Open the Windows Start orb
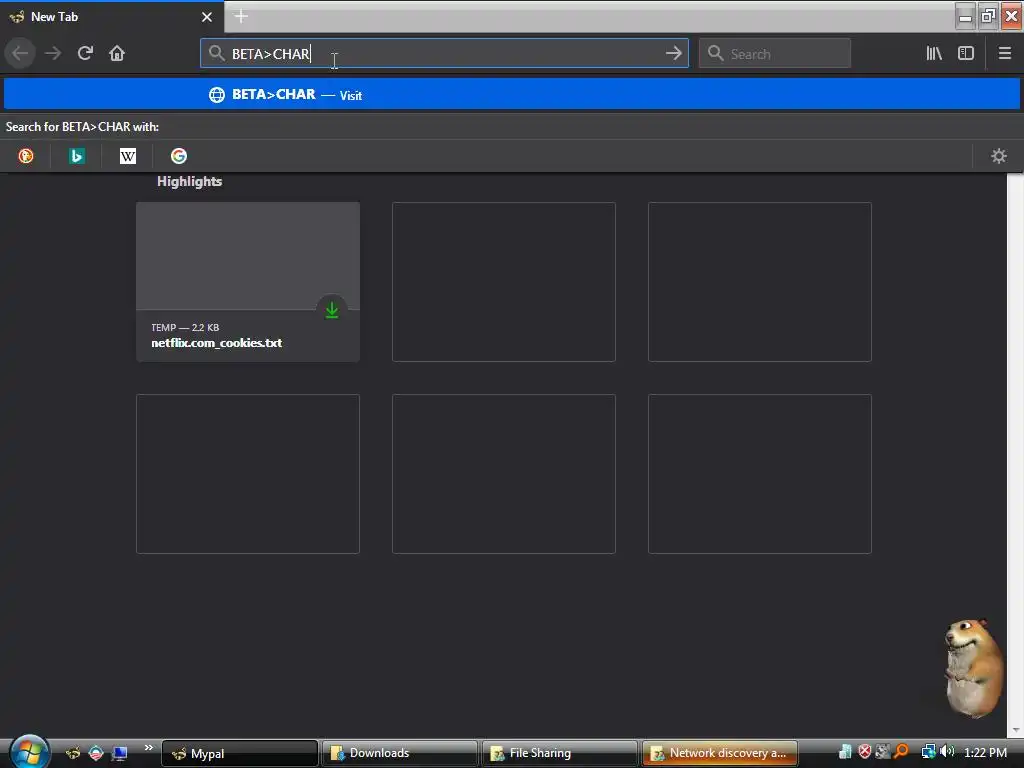1024x768 pixels. (x=29, y=752)
